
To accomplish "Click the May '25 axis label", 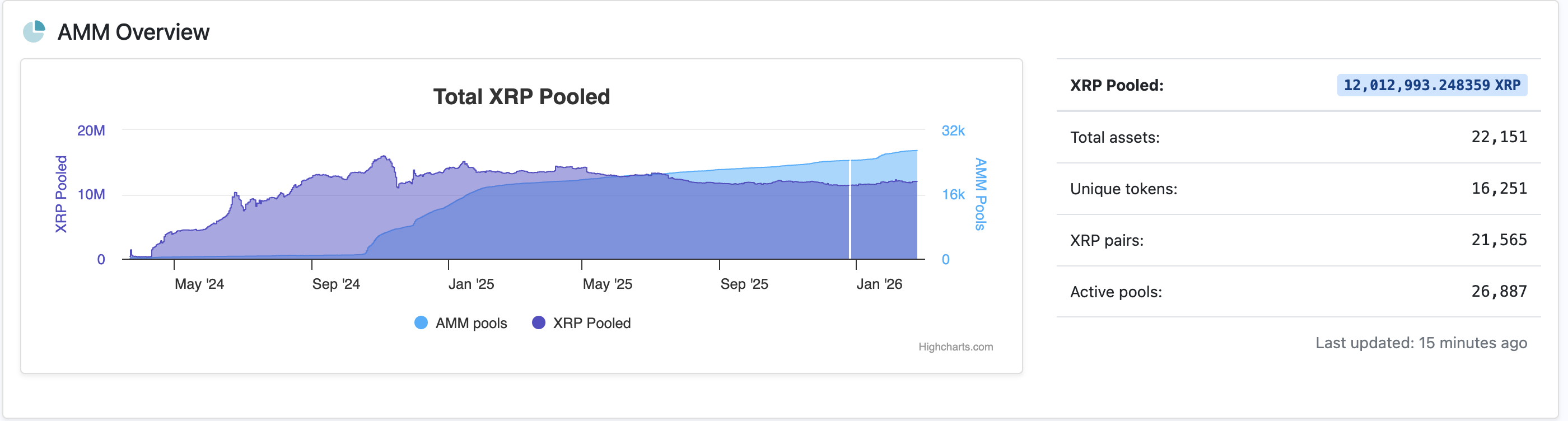I will tap(607, 284).
